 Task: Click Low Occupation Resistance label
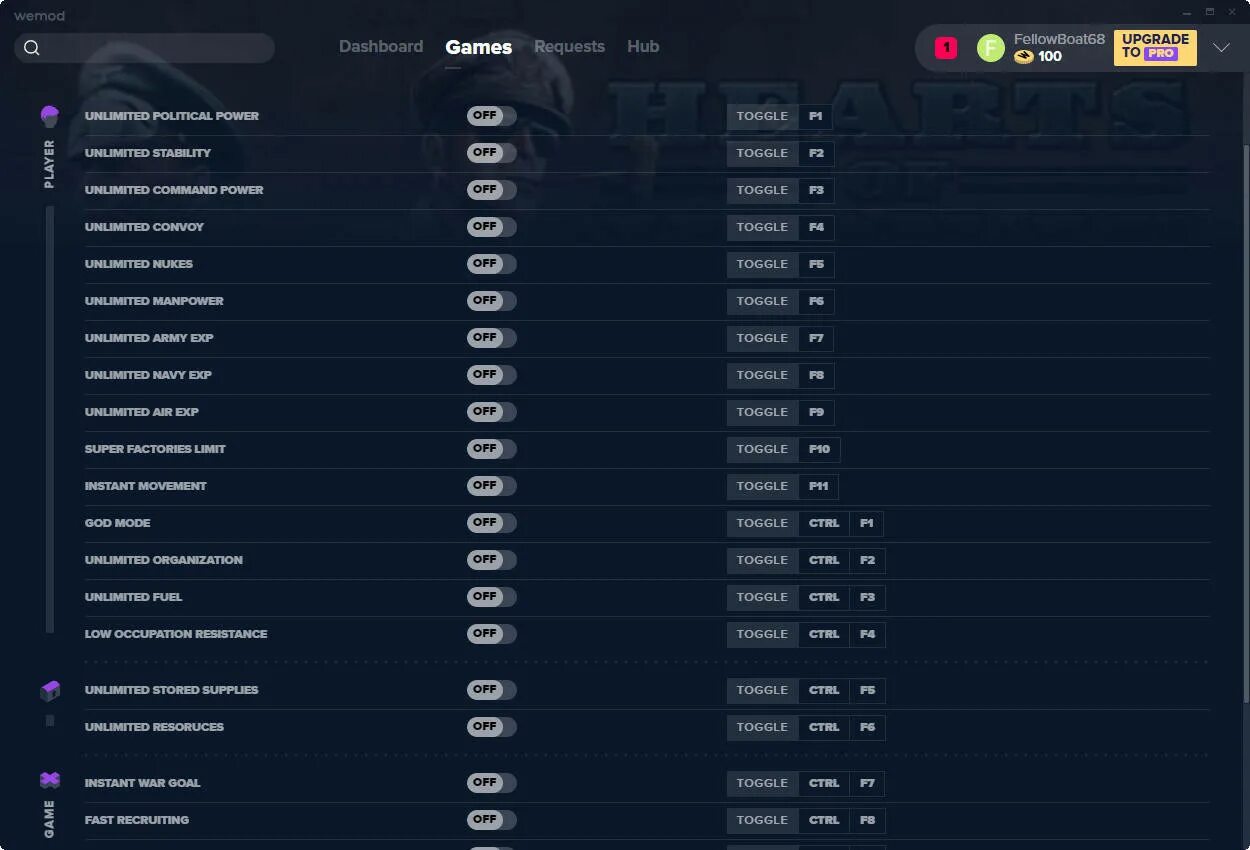(x=176, y=634)
